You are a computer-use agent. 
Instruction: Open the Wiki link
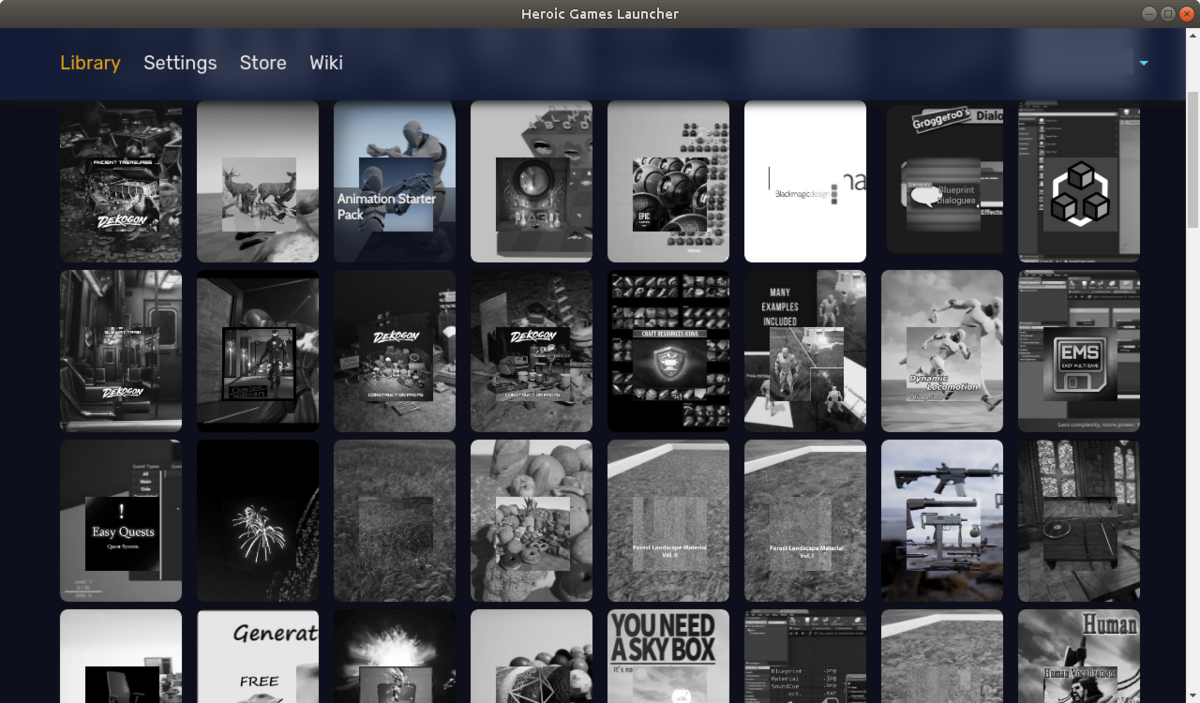pyautogui.click(x=326, y=63)
